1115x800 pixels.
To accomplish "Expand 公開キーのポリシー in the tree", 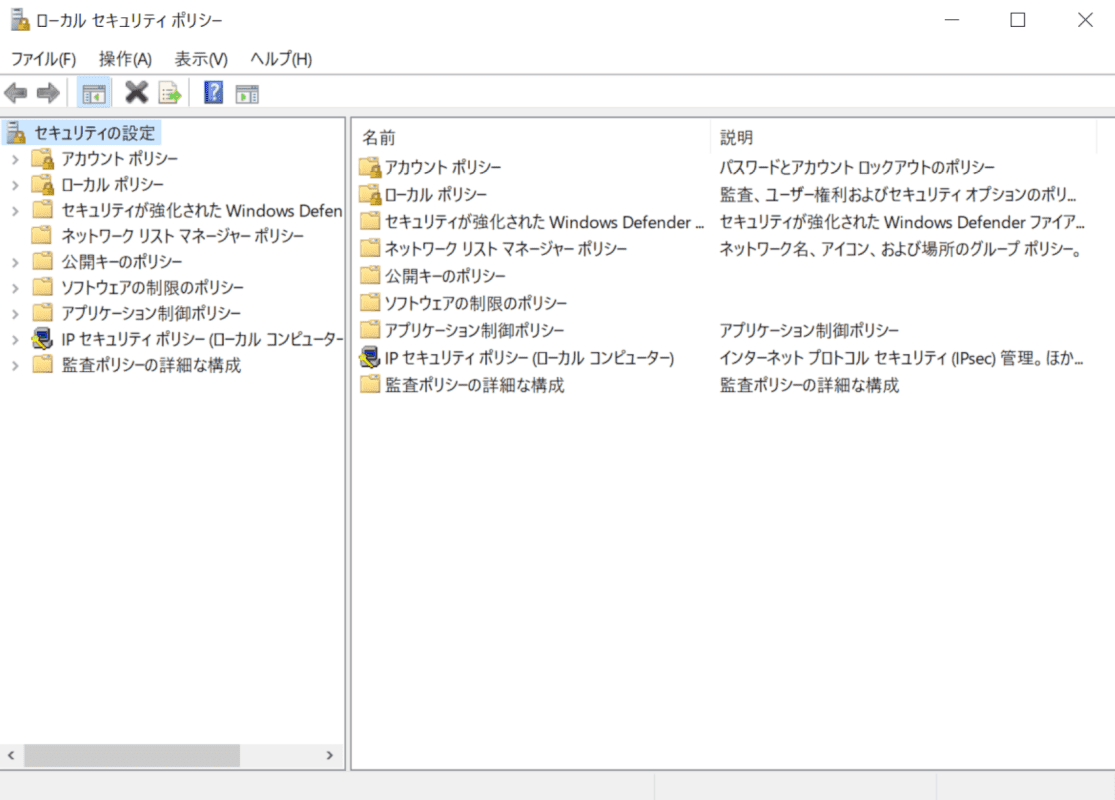I will tap(15, 262).
